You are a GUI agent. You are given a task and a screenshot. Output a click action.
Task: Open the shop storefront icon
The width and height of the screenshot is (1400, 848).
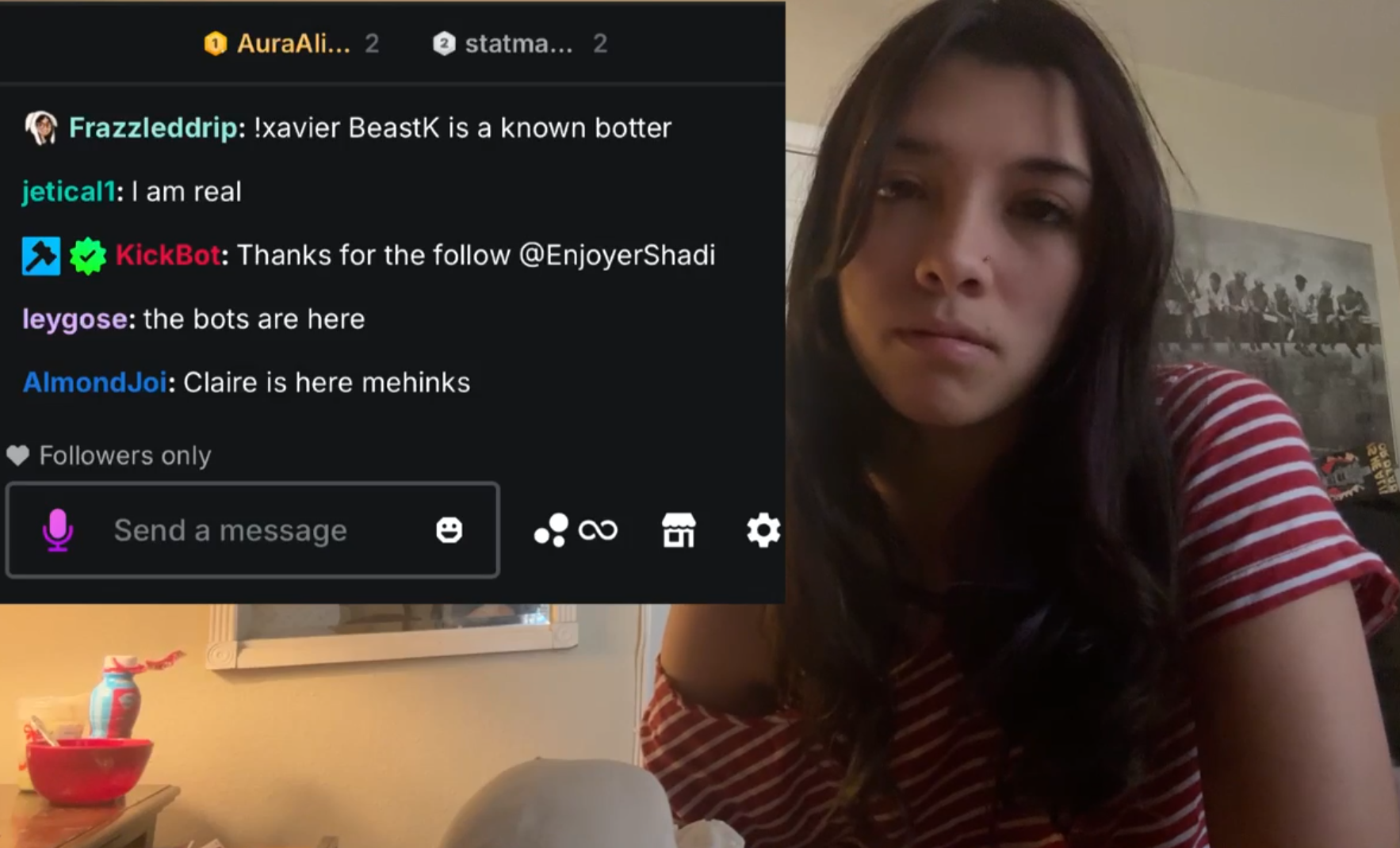point(679,530)
